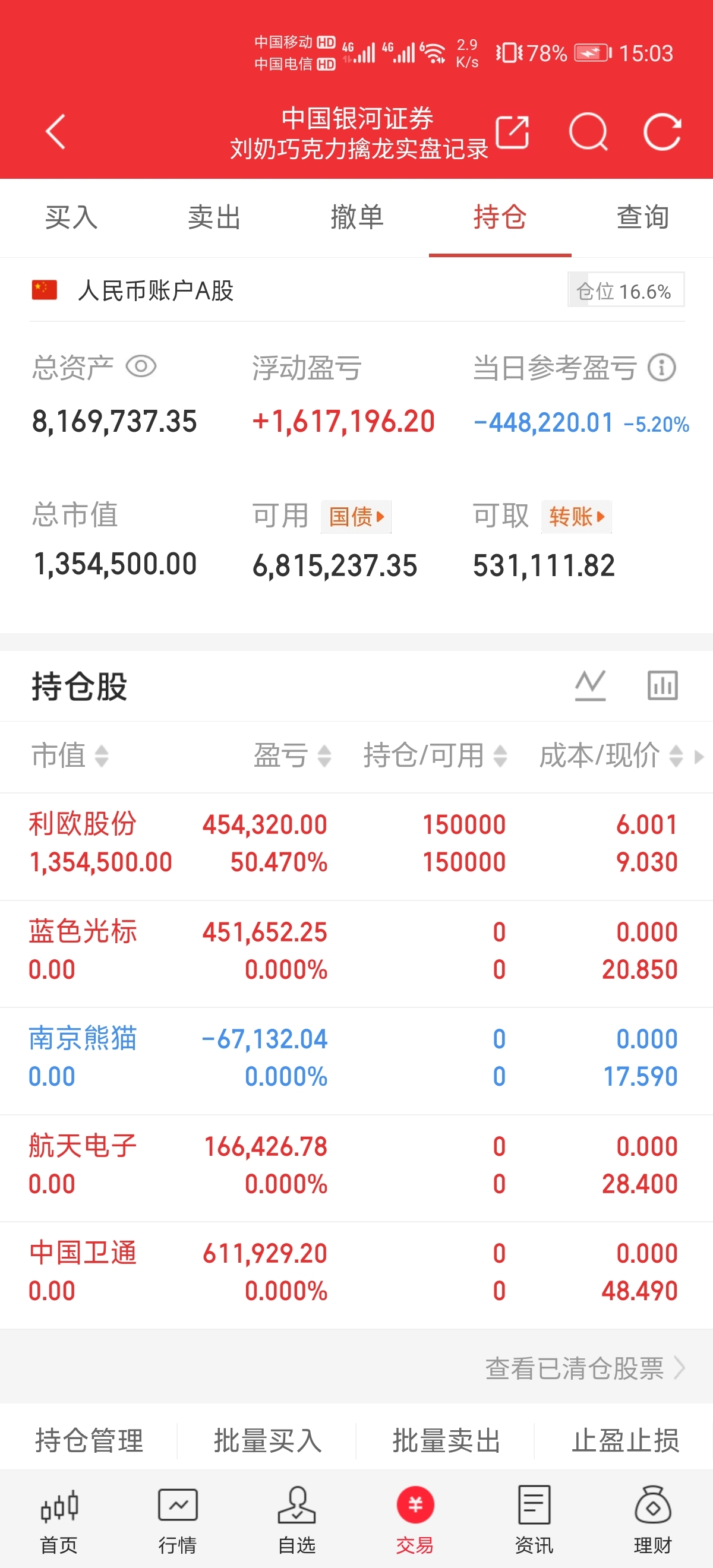Tap 批量卖出 button
This screenshot has height=1568, width=713.
[x=446, y=1441]
